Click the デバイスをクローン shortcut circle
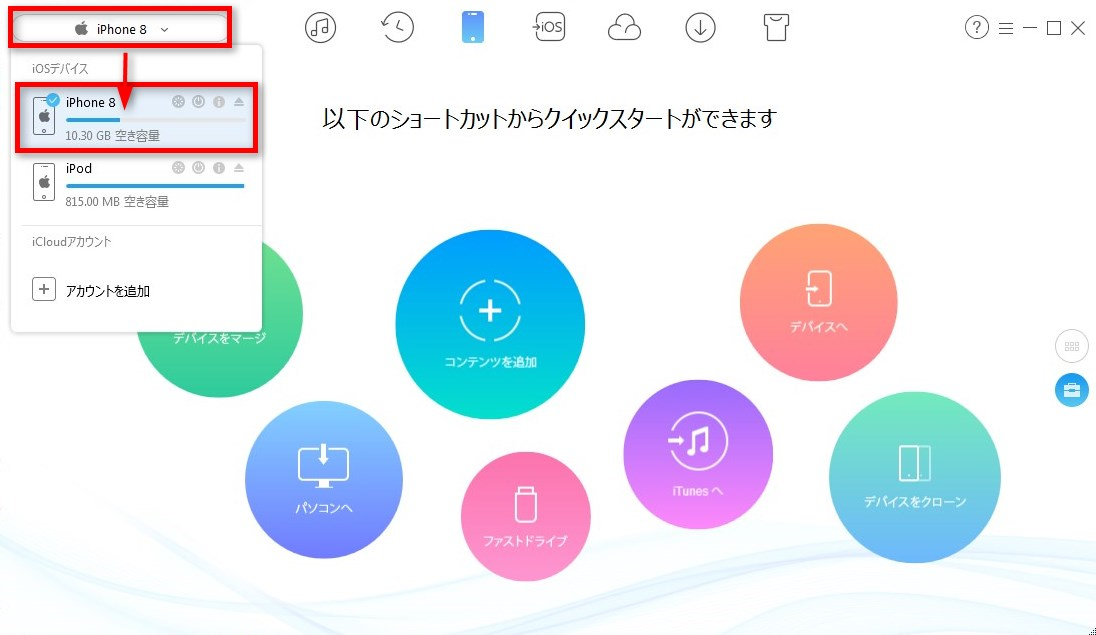The image size is (1096, 635). coord(915,477)
